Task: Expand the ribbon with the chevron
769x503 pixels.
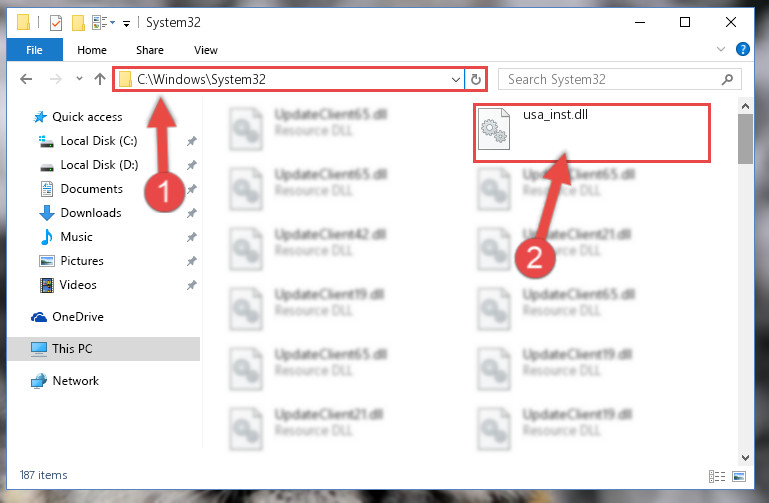Action: (721, 49)
